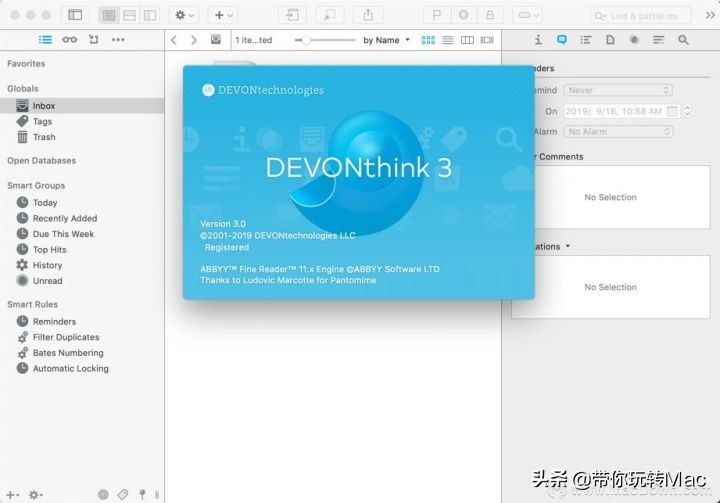Select the Recently Added smart group

click(x=65, y=218)
